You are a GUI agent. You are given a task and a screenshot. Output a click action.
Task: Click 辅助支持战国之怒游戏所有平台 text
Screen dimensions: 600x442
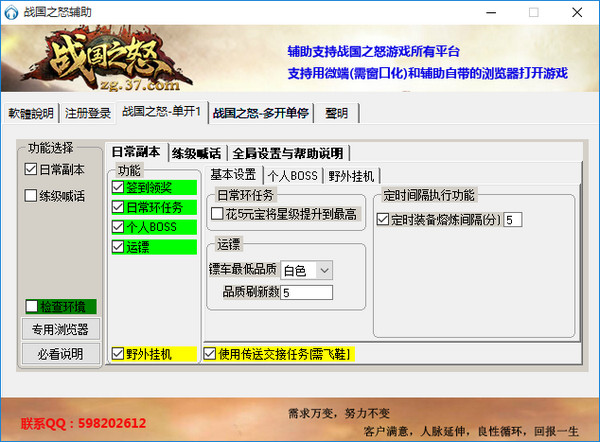click(373, 51)
